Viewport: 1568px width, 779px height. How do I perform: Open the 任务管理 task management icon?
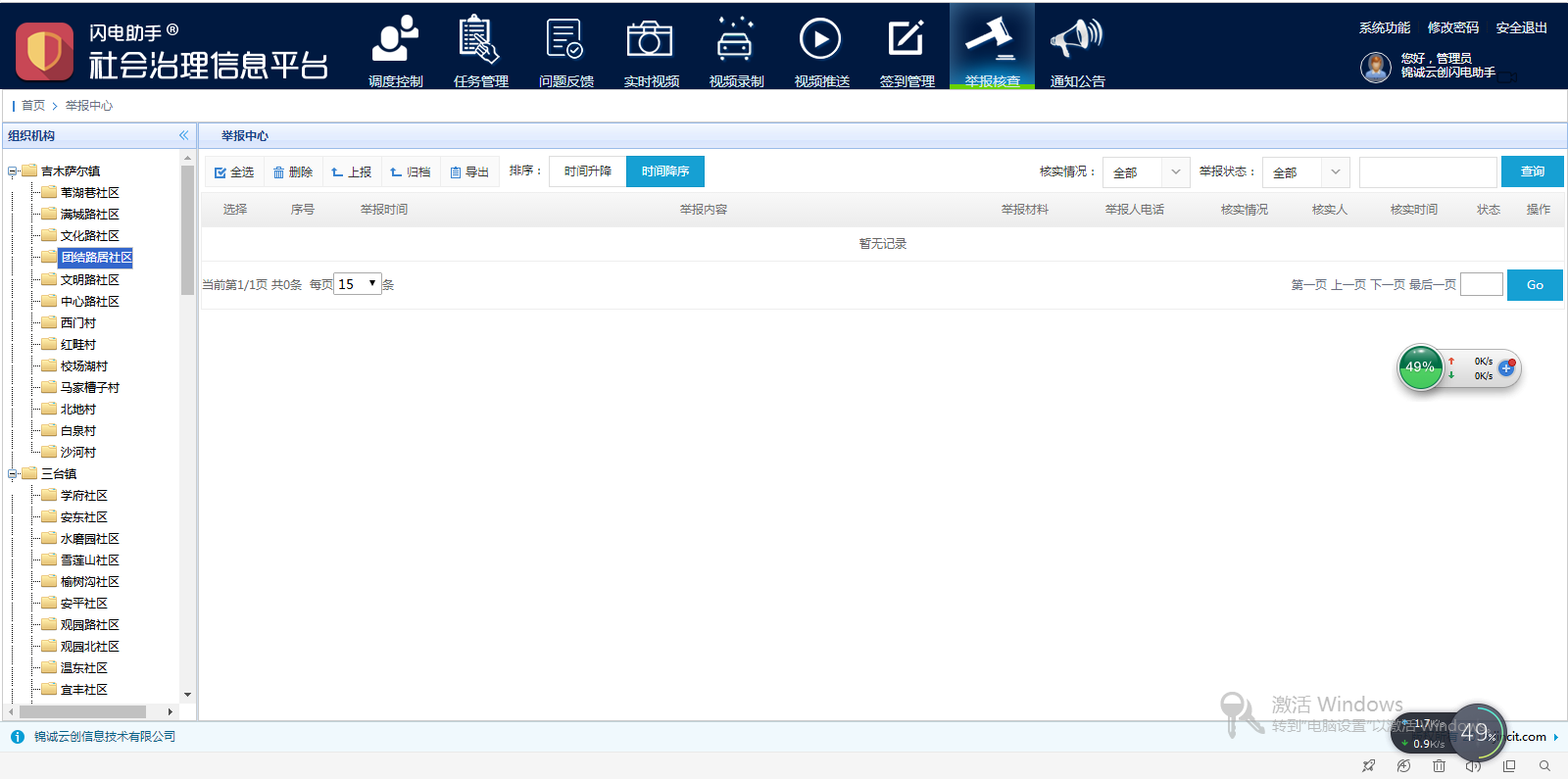480,41
